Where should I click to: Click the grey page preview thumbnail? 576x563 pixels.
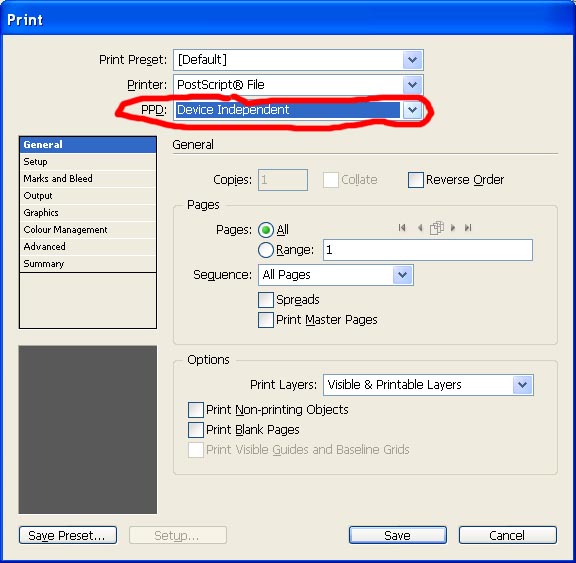point(88,430)
